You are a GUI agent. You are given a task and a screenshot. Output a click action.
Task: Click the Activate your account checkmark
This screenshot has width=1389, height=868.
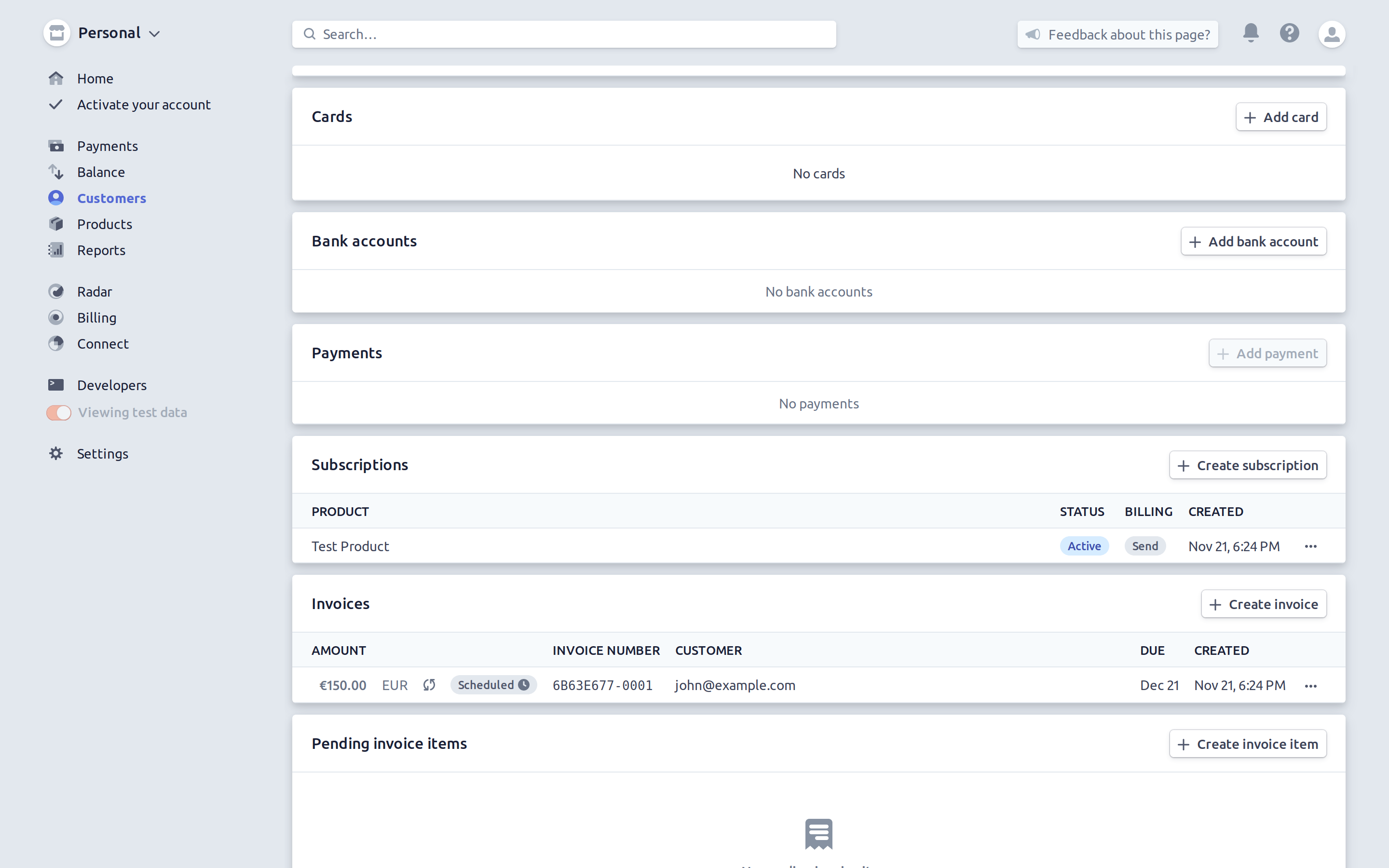point(55,105)
